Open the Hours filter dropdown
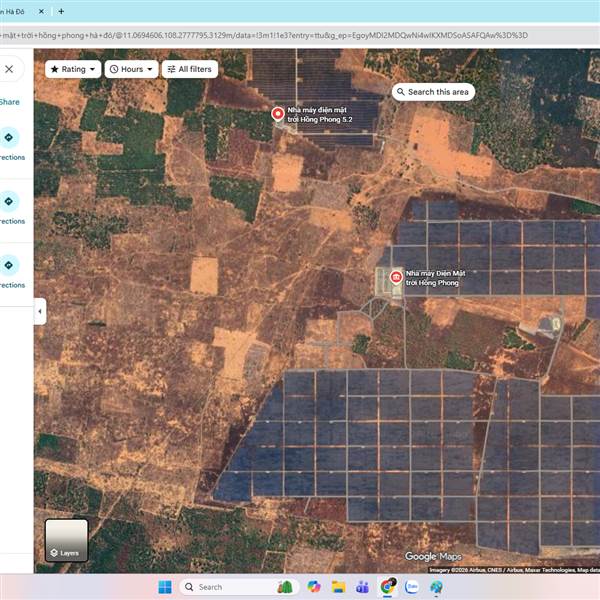Image resolution: width=600 pixels, height=600 pixels. pyautogui.click(x=132, y=69)
